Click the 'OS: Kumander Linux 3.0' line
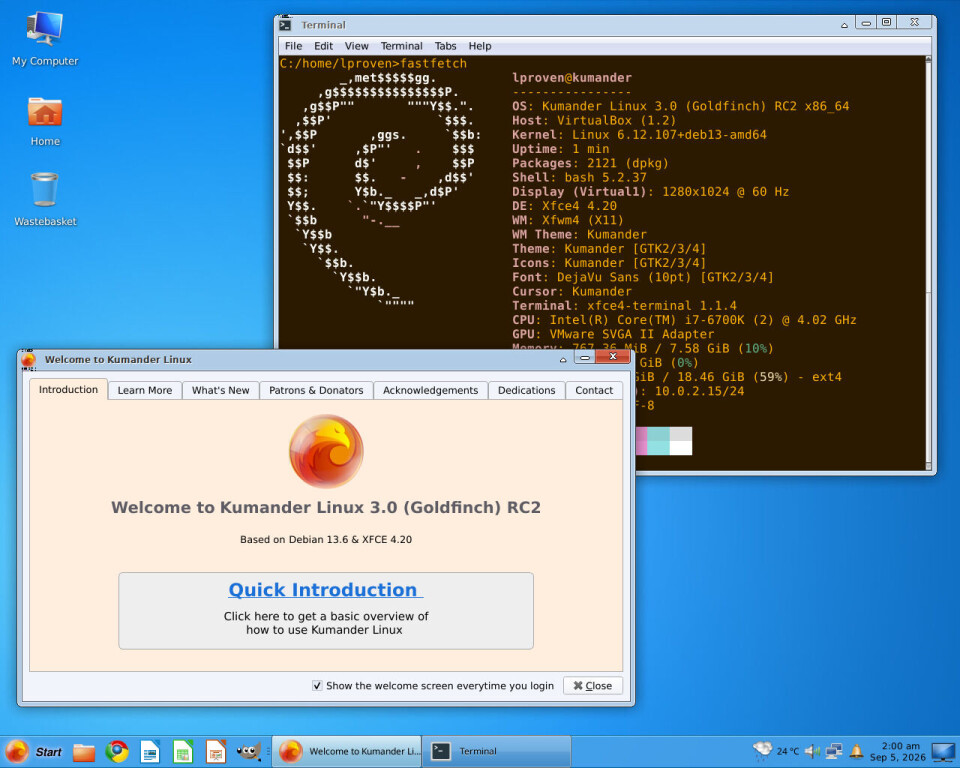Viewport: 960px width, 768px height. click(x=681, y=106)
